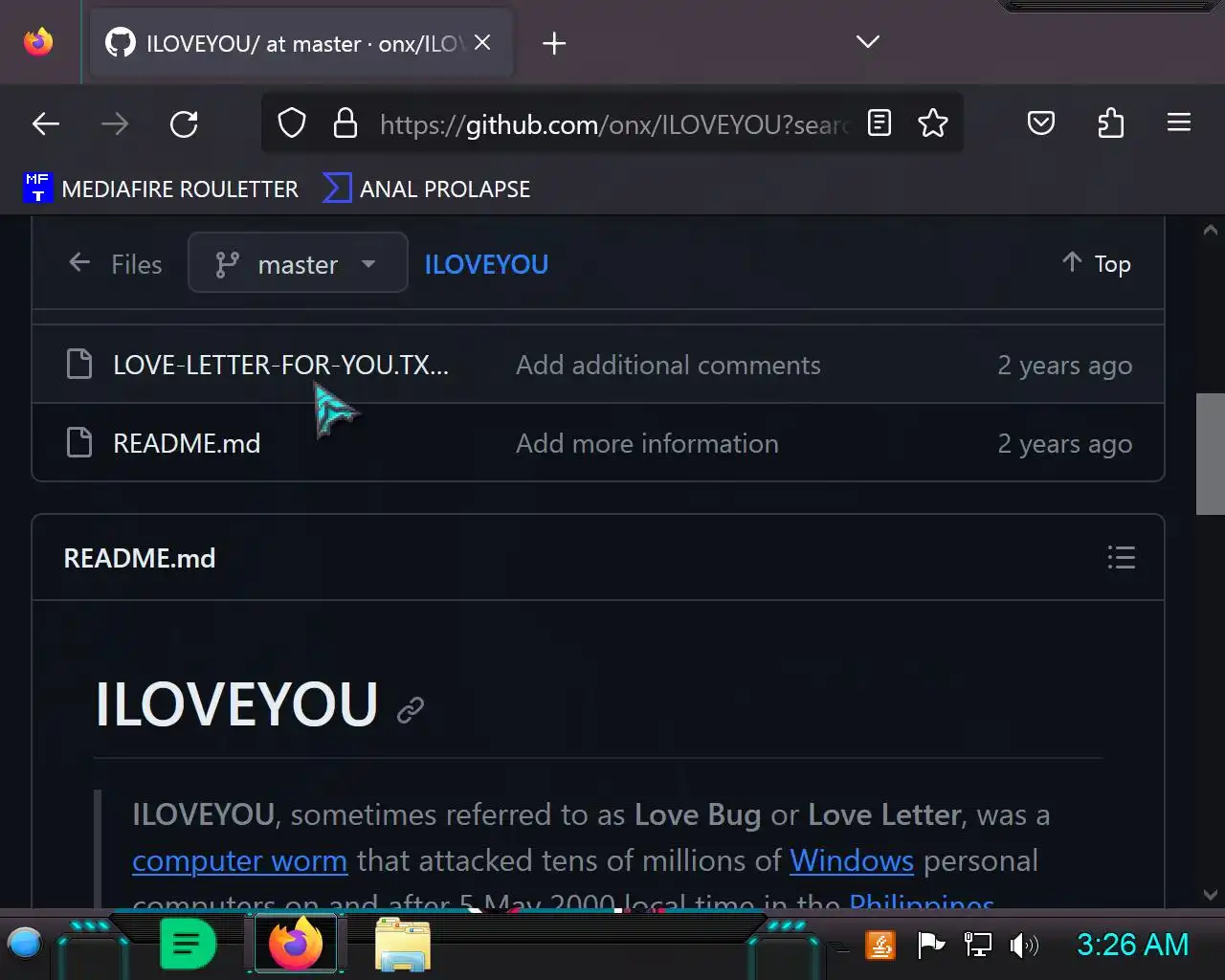Open the README.md file in list
This screenshot has width=1225, height=980.
187,443
